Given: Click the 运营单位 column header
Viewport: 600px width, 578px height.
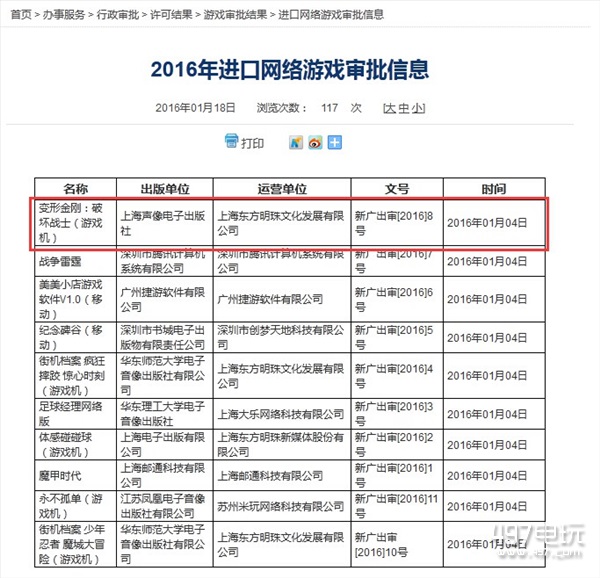Looking at the screenshot, I should [282, 189].
